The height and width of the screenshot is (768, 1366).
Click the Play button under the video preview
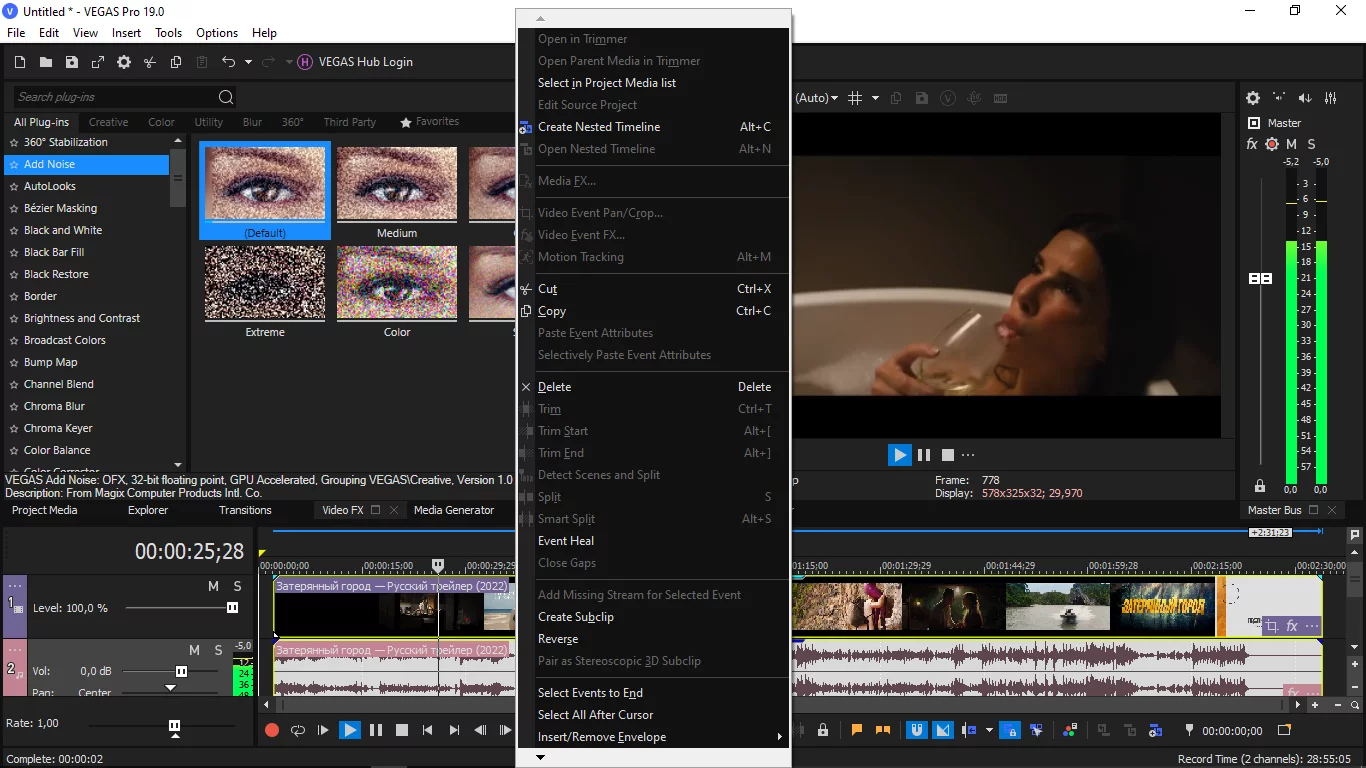pyautogui.click(x=900, y=455)
